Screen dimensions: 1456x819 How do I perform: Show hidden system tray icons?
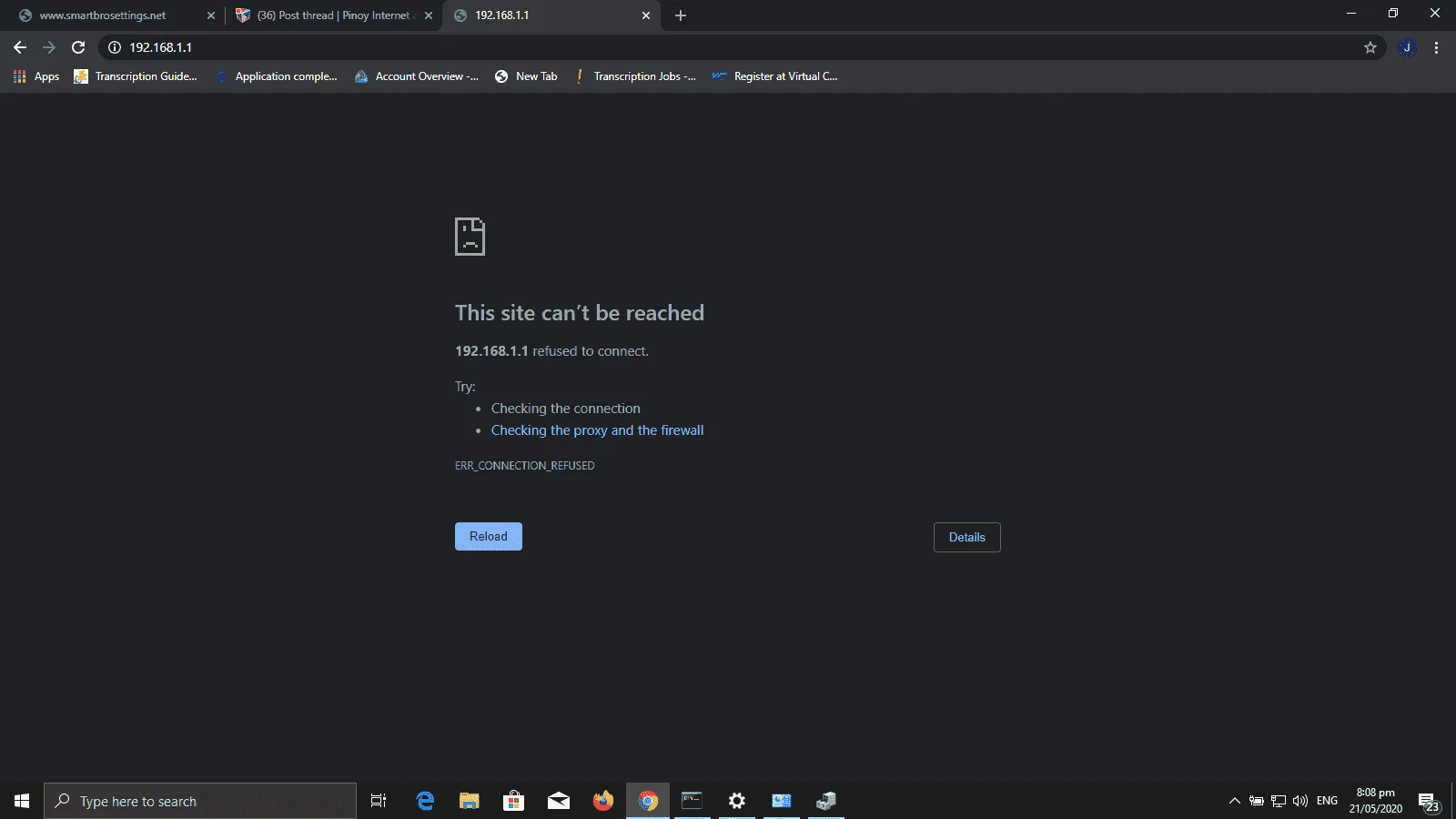pyautogui.click(x=1235, y=801)
